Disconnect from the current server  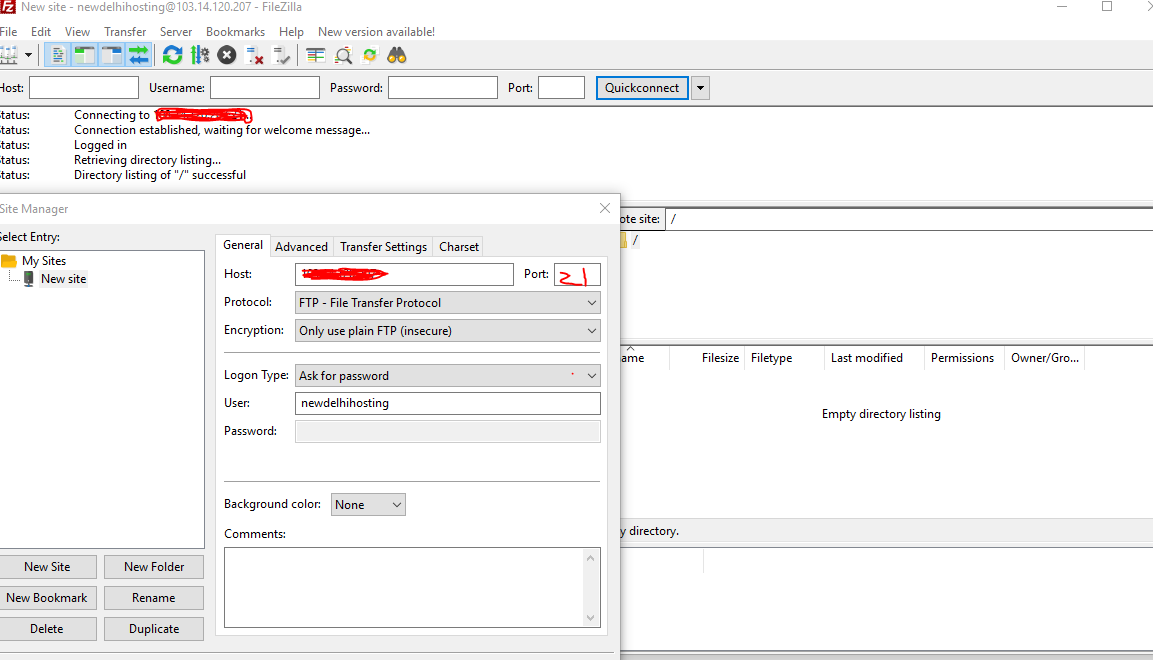(x=254, y=55)
